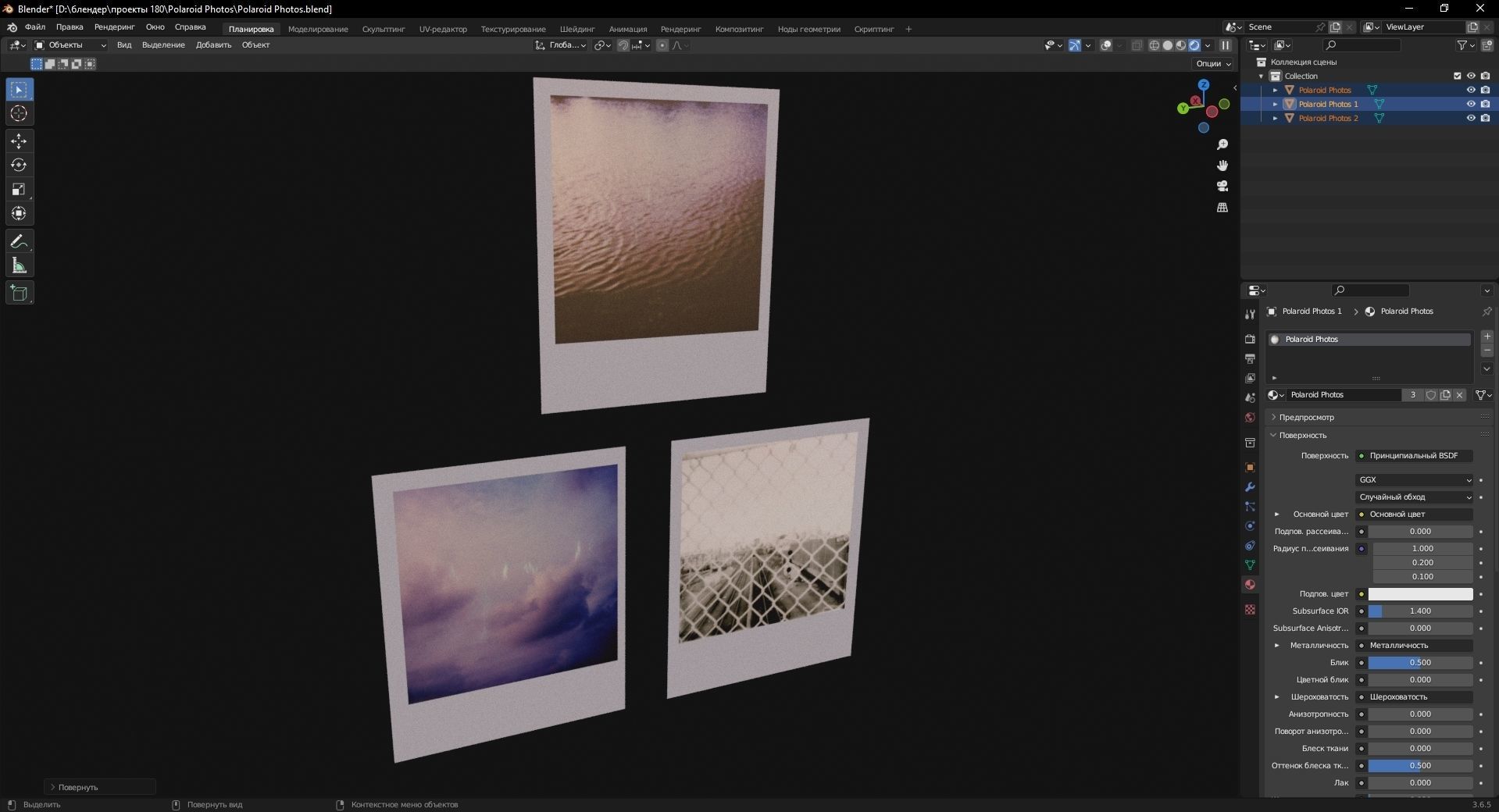
Task: Toggle fake user shield for material
Action: pyautogui.click(x=1431, y=395)
